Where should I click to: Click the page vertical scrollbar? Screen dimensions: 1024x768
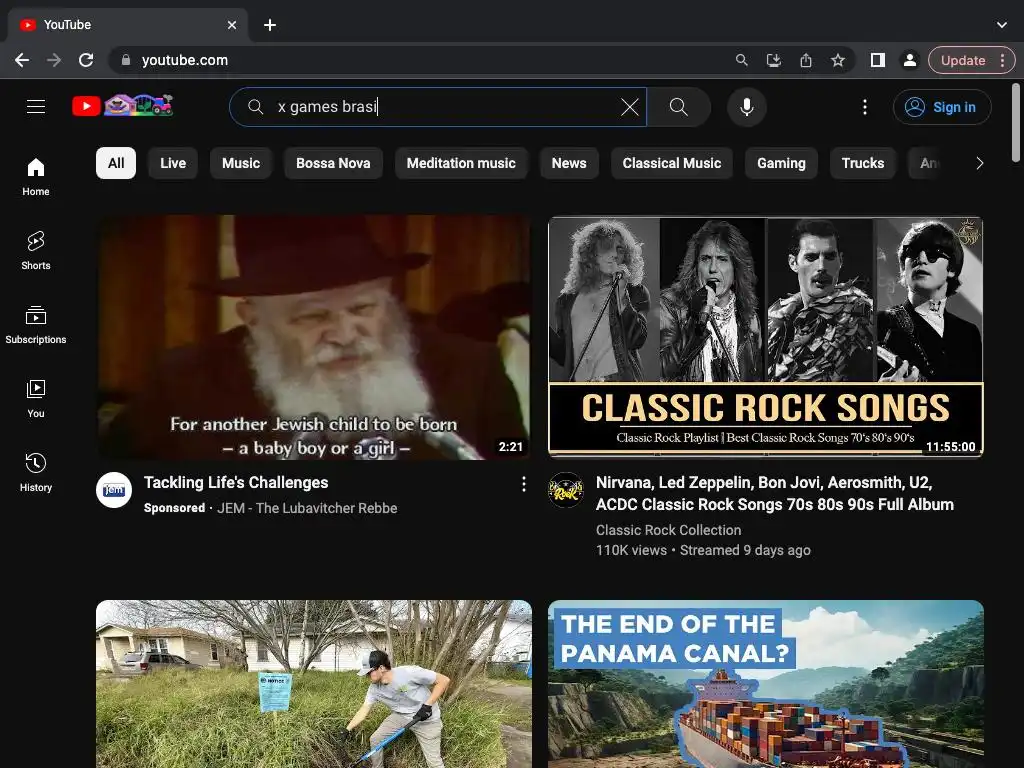1016,122
